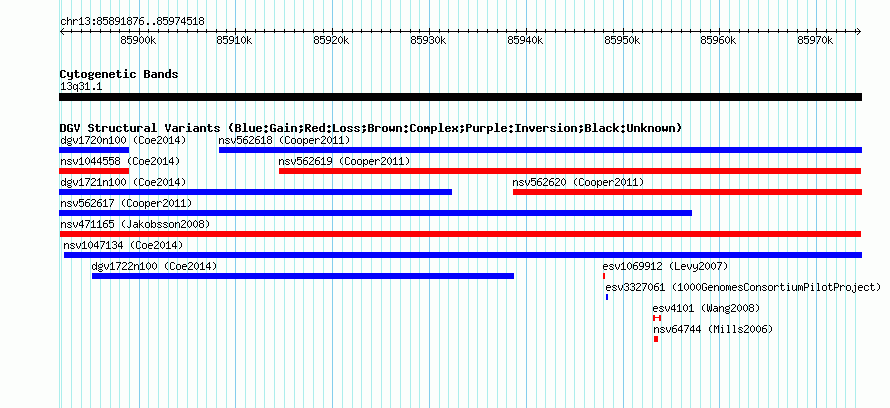This screenshot has height=408, width=890.
Task: Click the nsv562619 (Cooper2011) label
Action: (x=344, y=161)
